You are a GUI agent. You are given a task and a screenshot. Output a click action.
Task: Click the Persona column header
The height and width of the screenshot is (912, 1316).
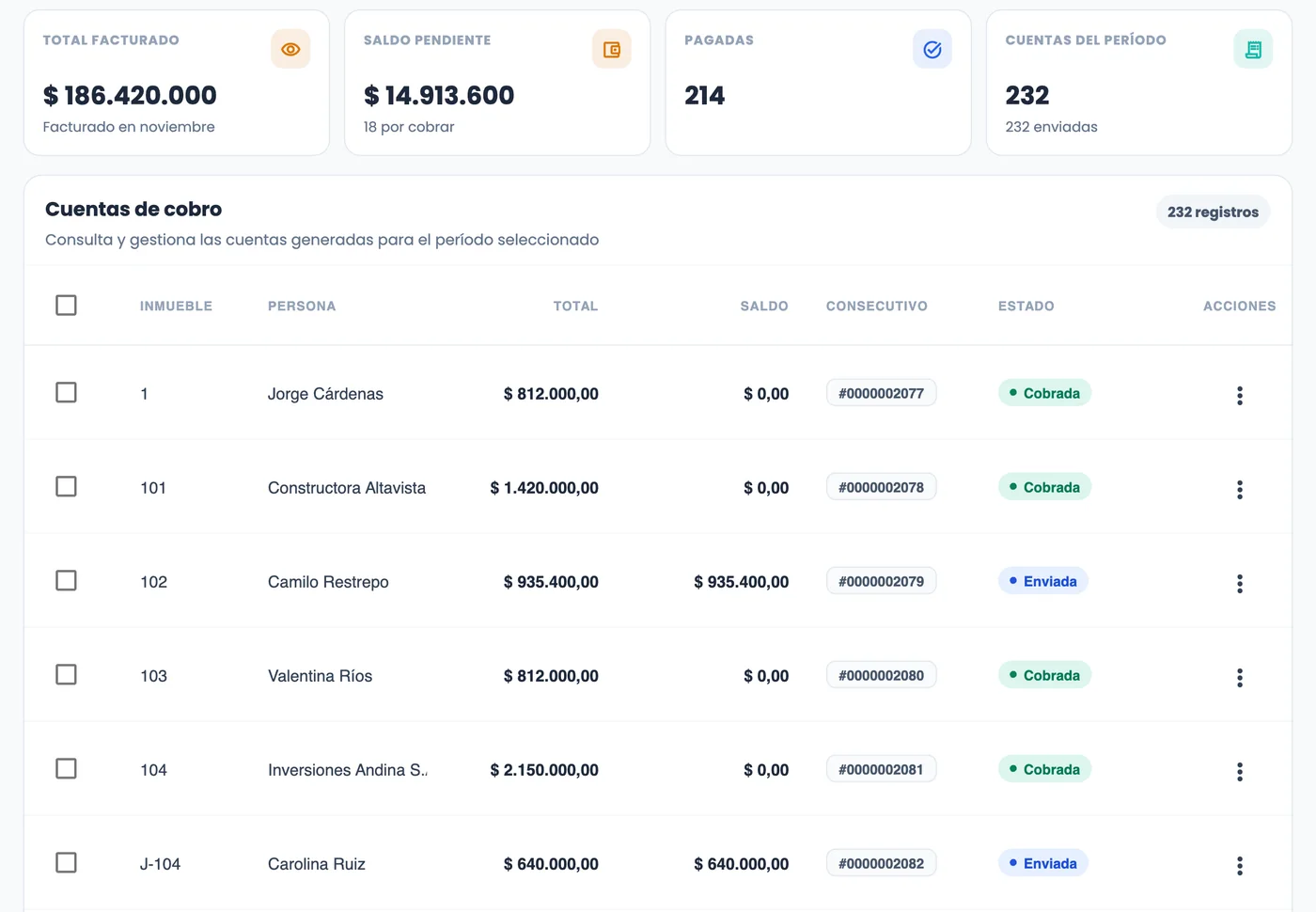coord(302,306)
